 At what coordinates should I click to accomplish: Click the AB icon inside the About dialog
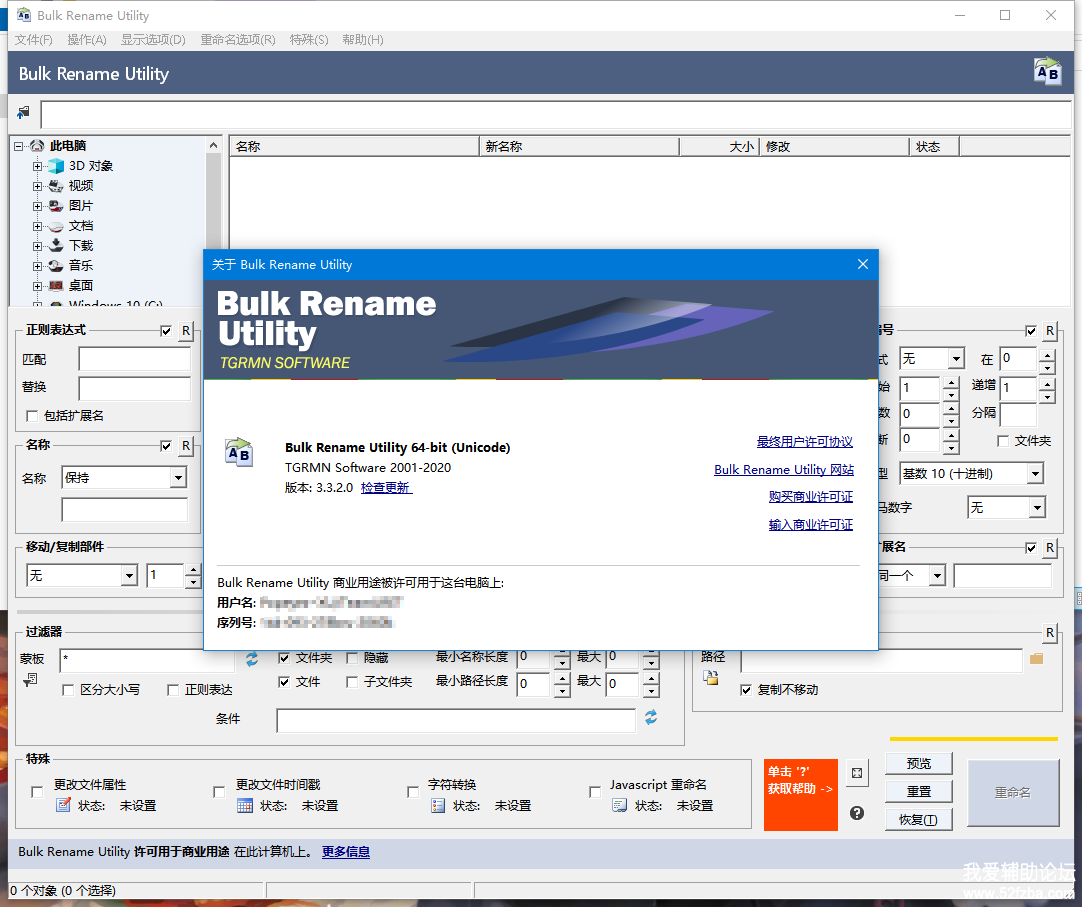(x=239, y=451)
